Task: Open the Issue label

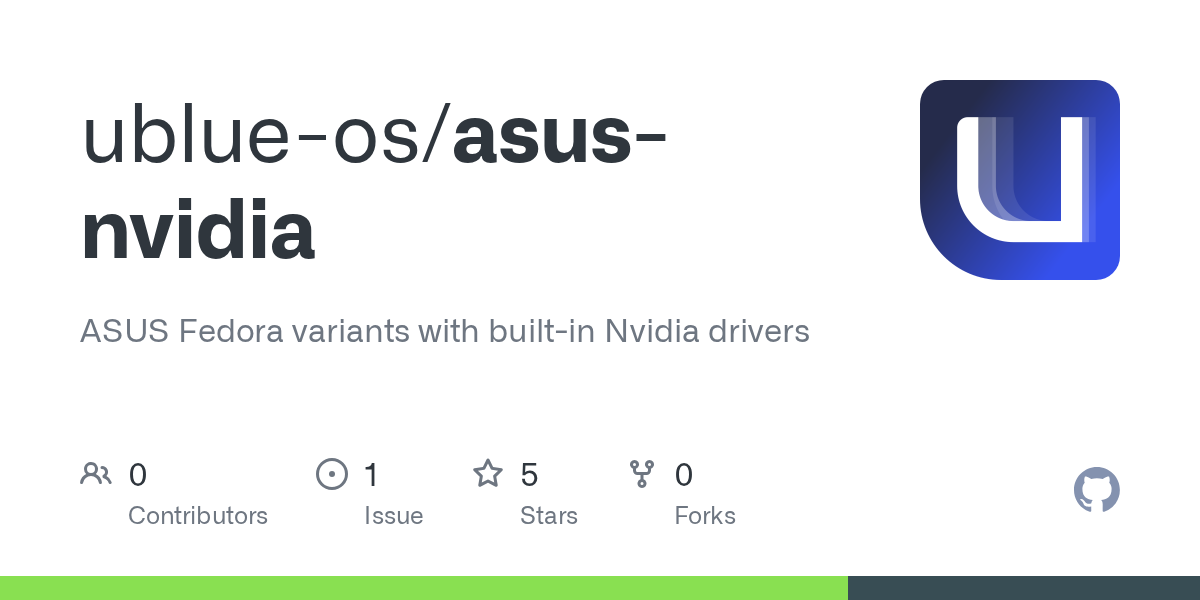Action: tap(394, 516)
